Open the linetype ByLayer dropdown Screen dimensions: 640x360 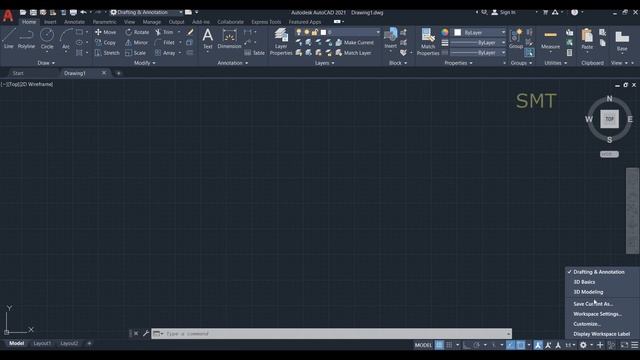pos(478,53)
